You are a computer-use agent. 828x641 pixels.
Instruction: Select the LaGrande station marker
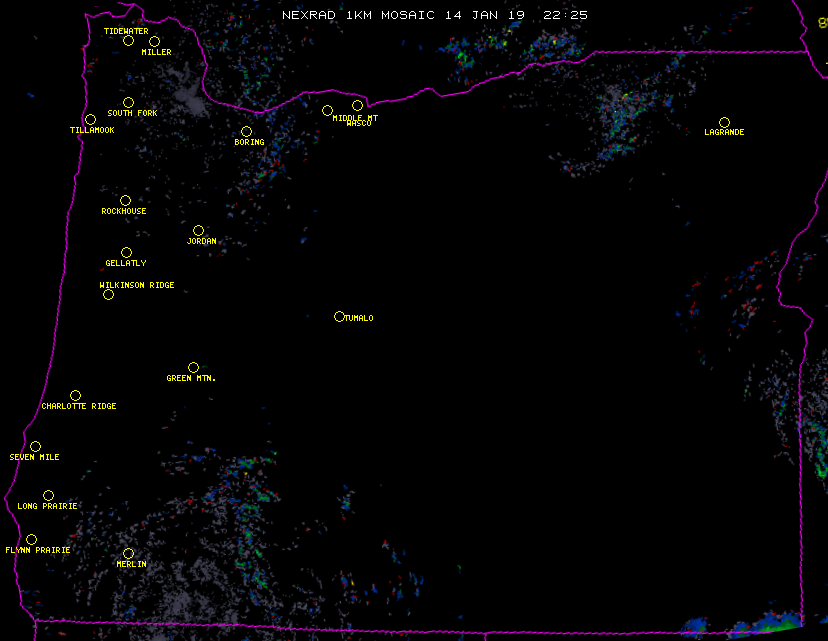point(724,122)
